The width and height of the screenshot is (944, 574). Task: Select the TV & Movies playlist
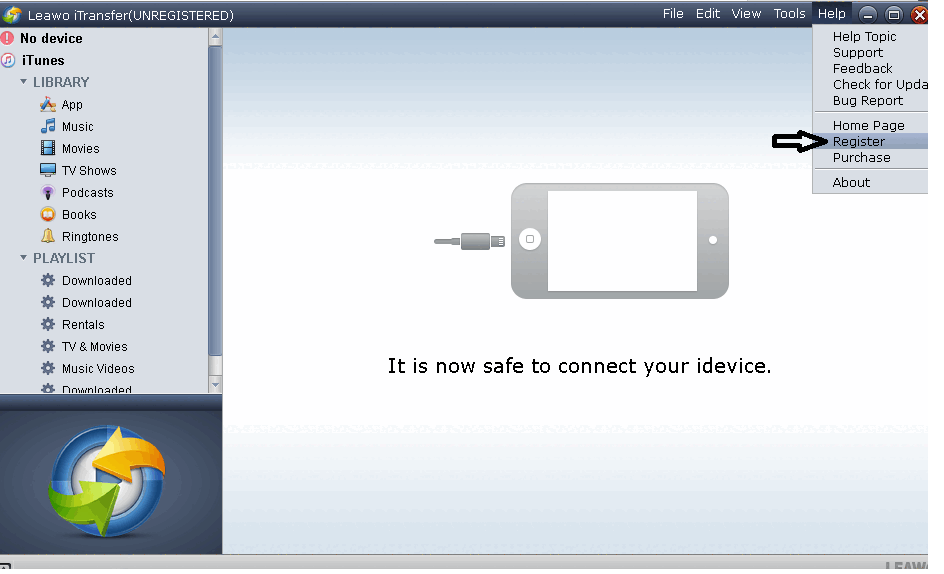pos(94,346)
